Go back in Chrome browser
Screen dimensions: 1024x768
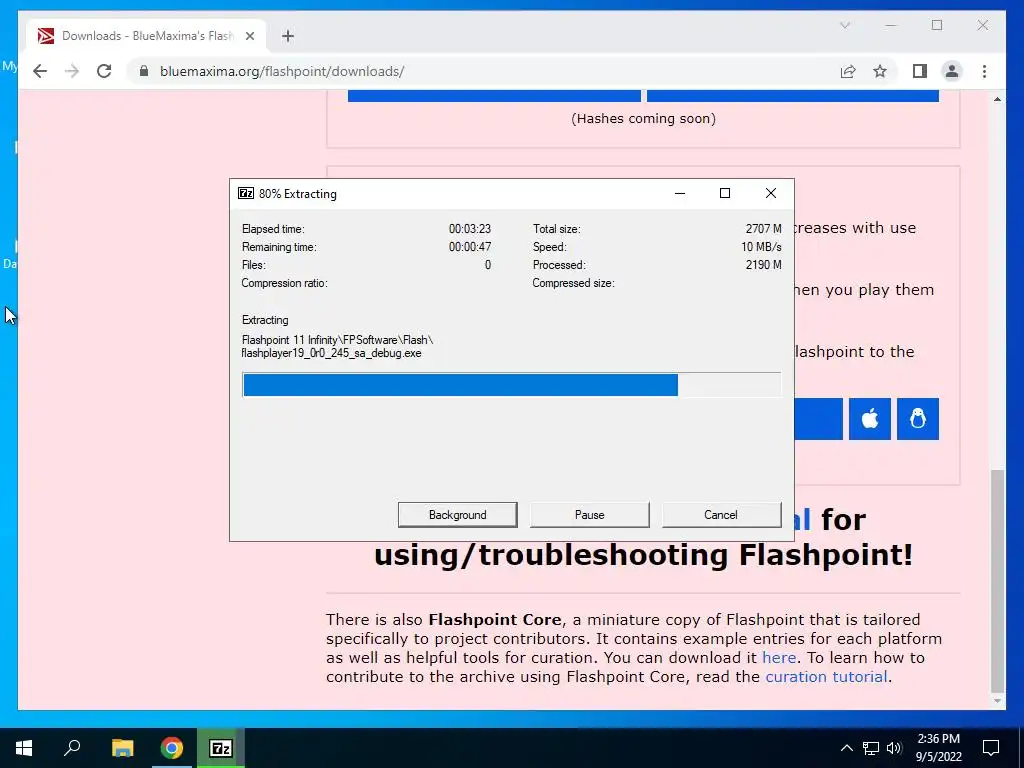(40, 71)
